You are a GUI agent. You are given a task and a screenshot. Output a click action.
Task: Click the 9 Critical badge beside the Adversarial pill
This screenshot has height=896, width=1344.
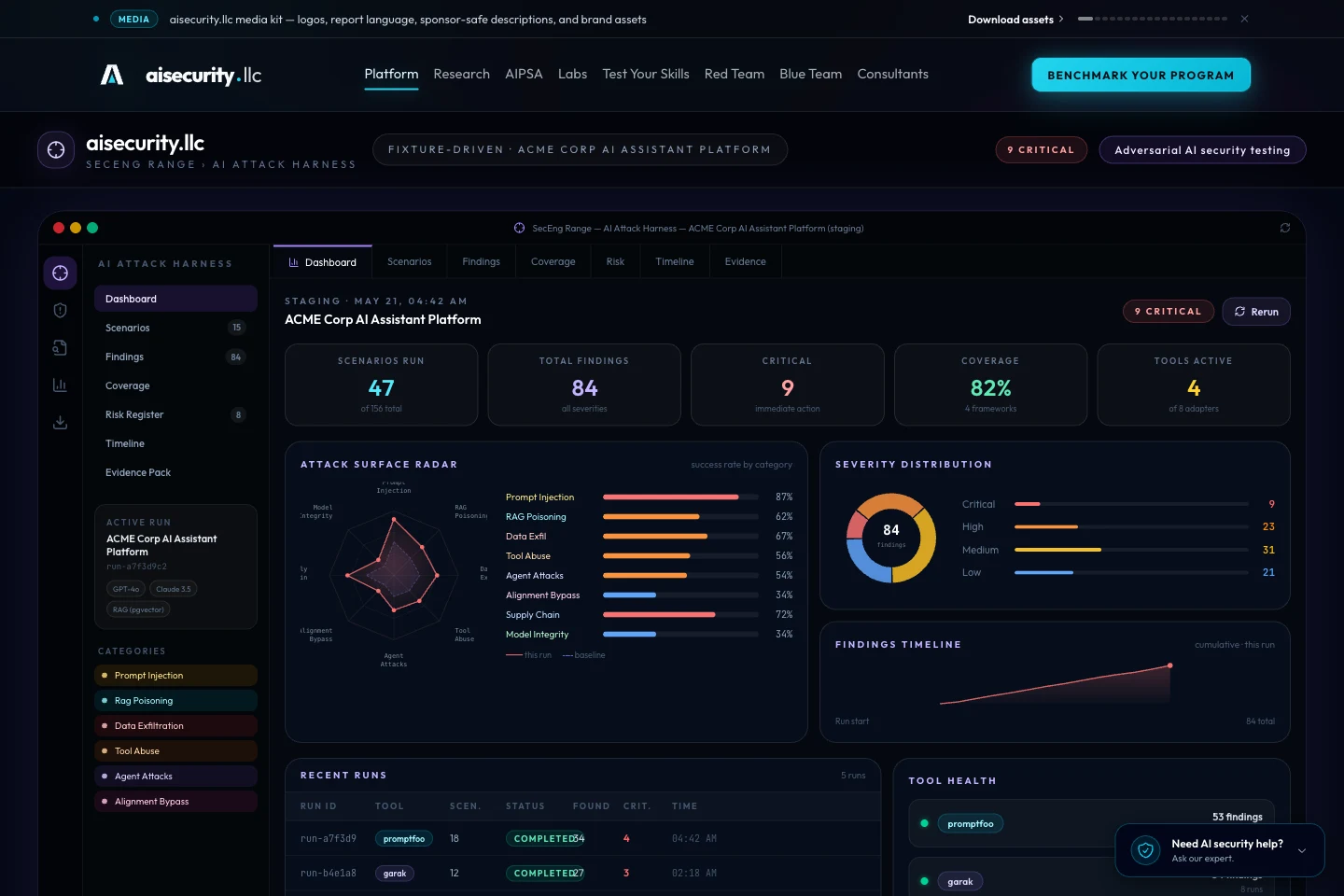[1041, 149]
